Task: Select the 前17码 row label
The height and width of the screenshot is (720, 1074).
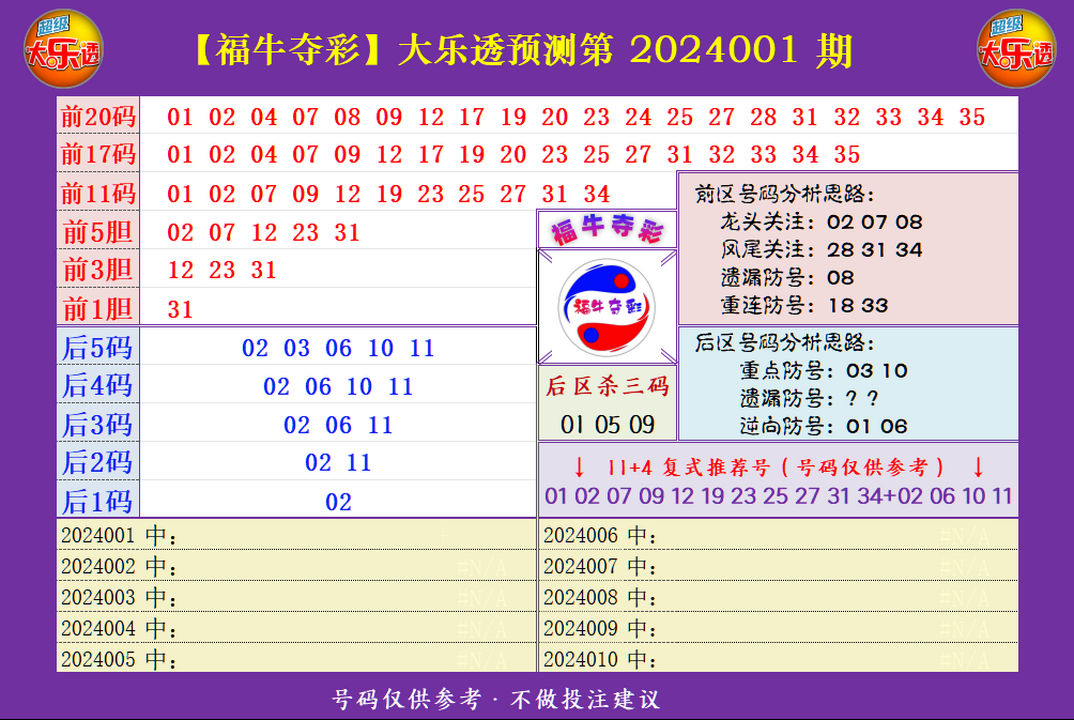Action: [98, 154]
